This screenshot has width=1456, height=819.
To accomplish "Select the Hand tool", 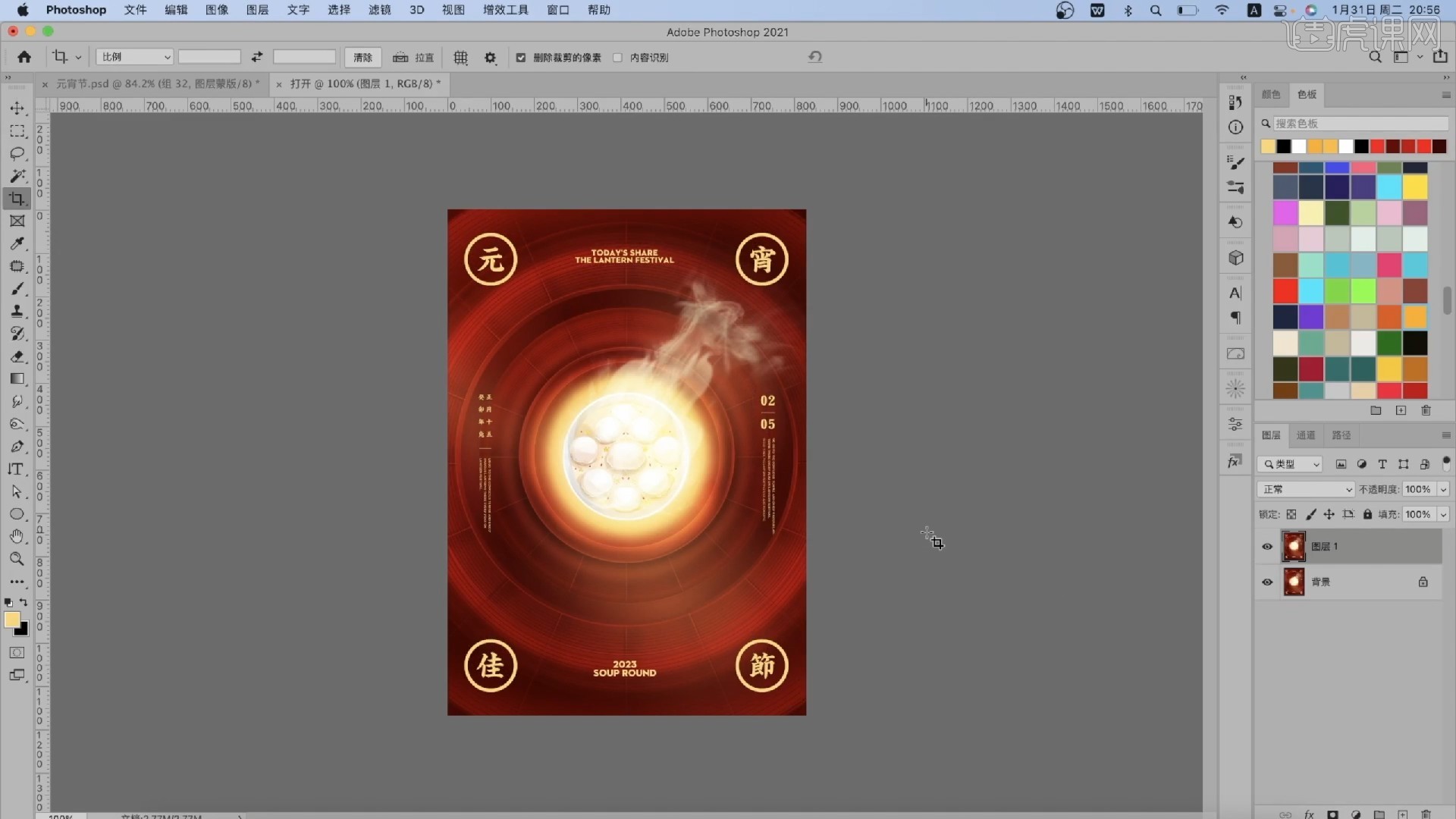I will click(17, 536).
